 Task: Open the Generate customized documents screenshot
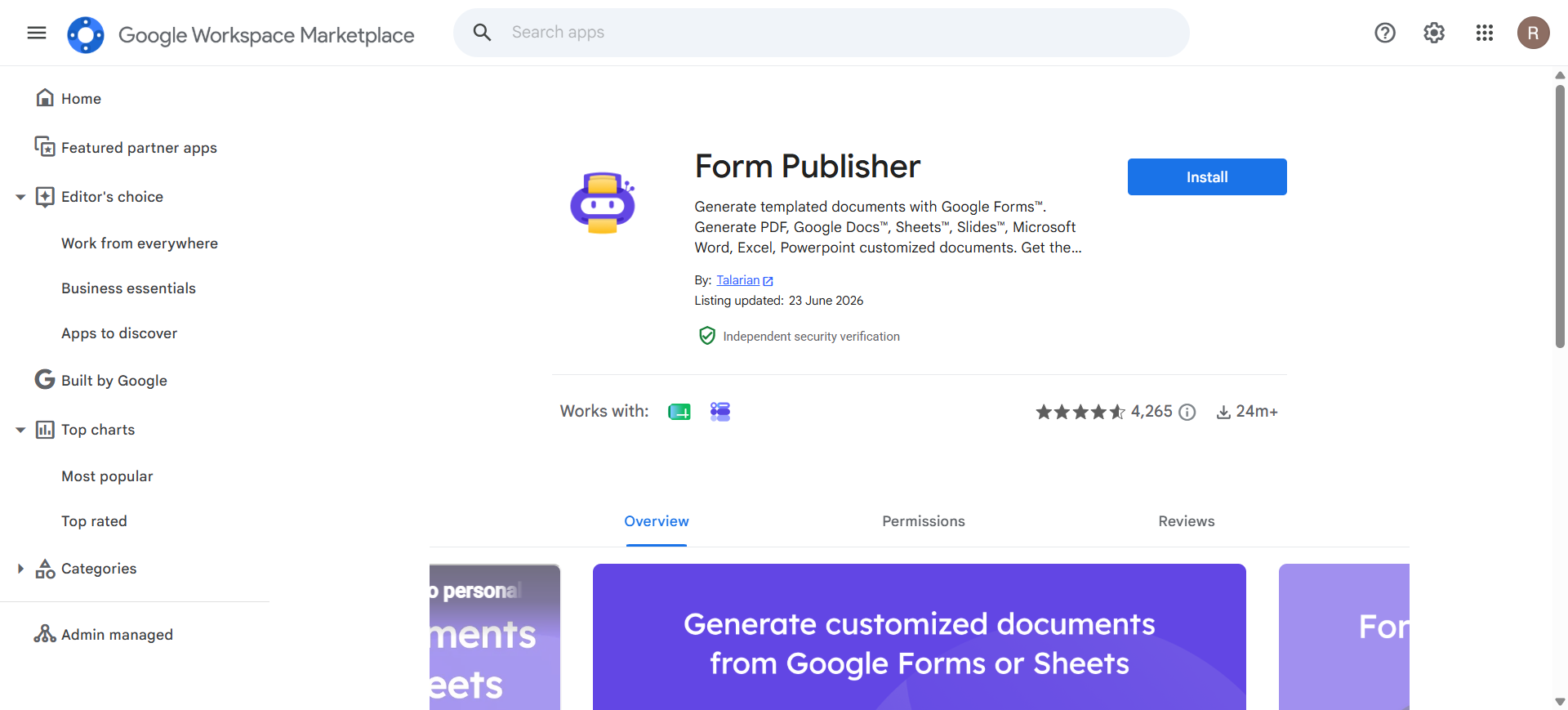point(920,636)
